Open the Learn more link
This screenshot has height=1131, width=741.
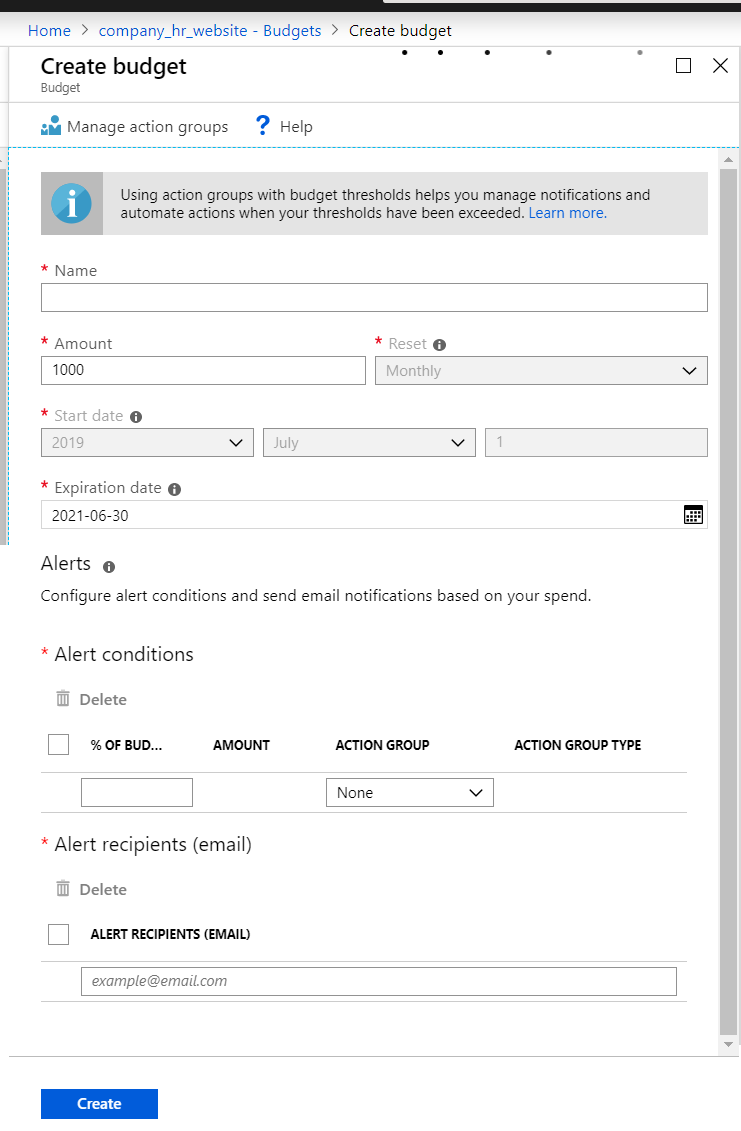click(567, 213)
